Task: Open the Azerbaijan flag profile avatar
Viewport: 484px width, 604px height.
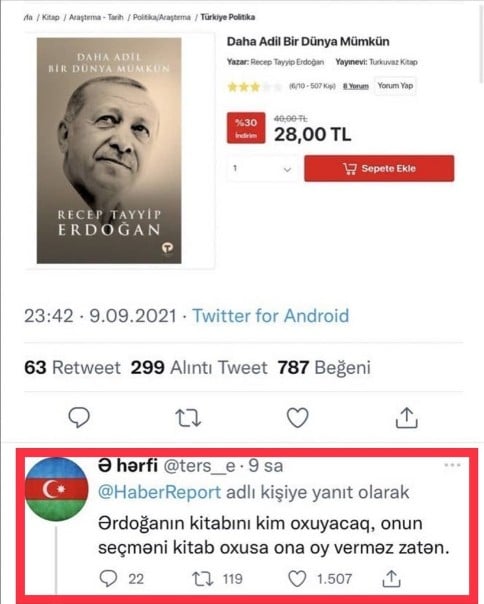Action: click(x=57, y=489)
